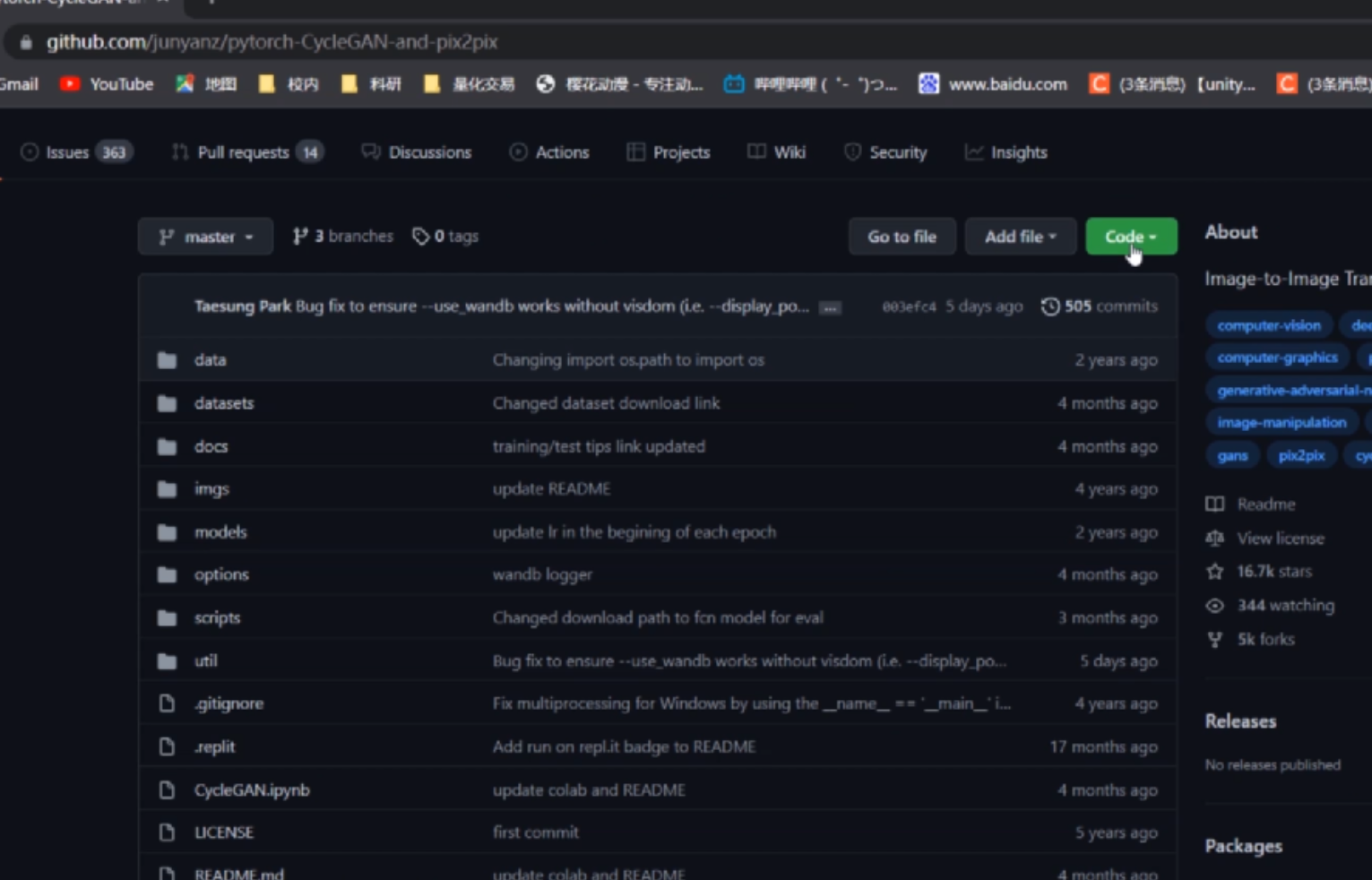Click the util folder icon
The image size is (1372, 880).
point(167,661)
